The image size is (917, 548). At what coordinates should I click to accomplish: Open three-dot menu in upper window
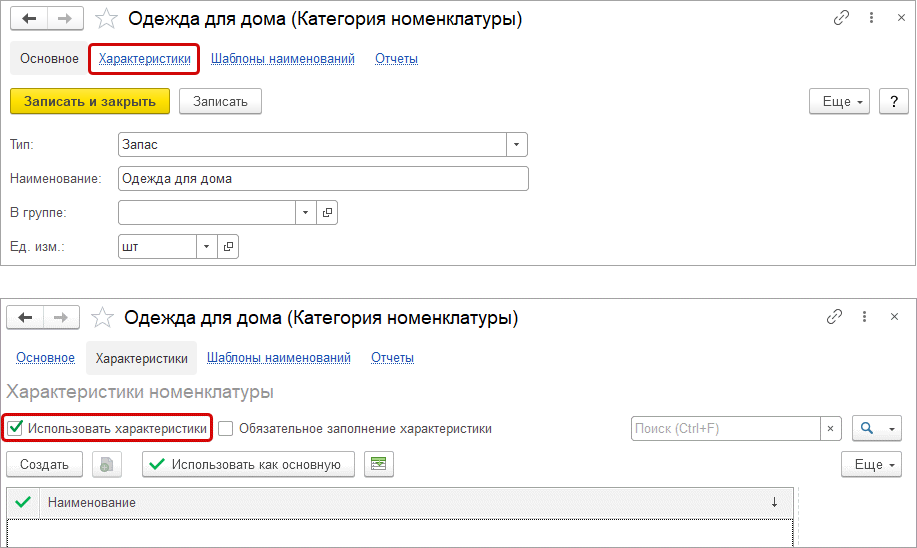[x=871, y=18]
